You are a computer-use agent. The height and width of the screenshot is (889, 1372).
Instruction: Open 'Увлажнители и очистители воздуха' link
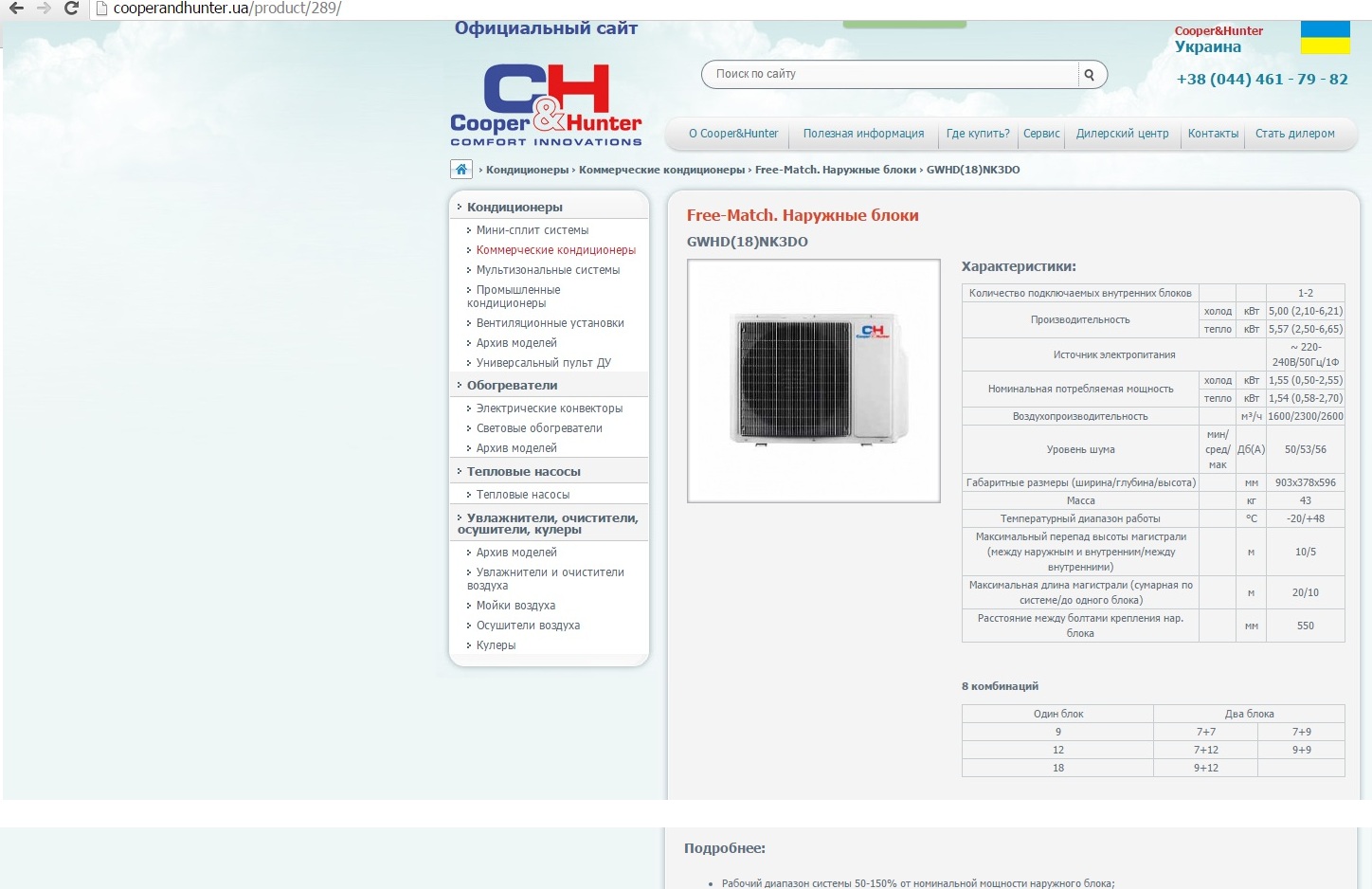[546, 579]
